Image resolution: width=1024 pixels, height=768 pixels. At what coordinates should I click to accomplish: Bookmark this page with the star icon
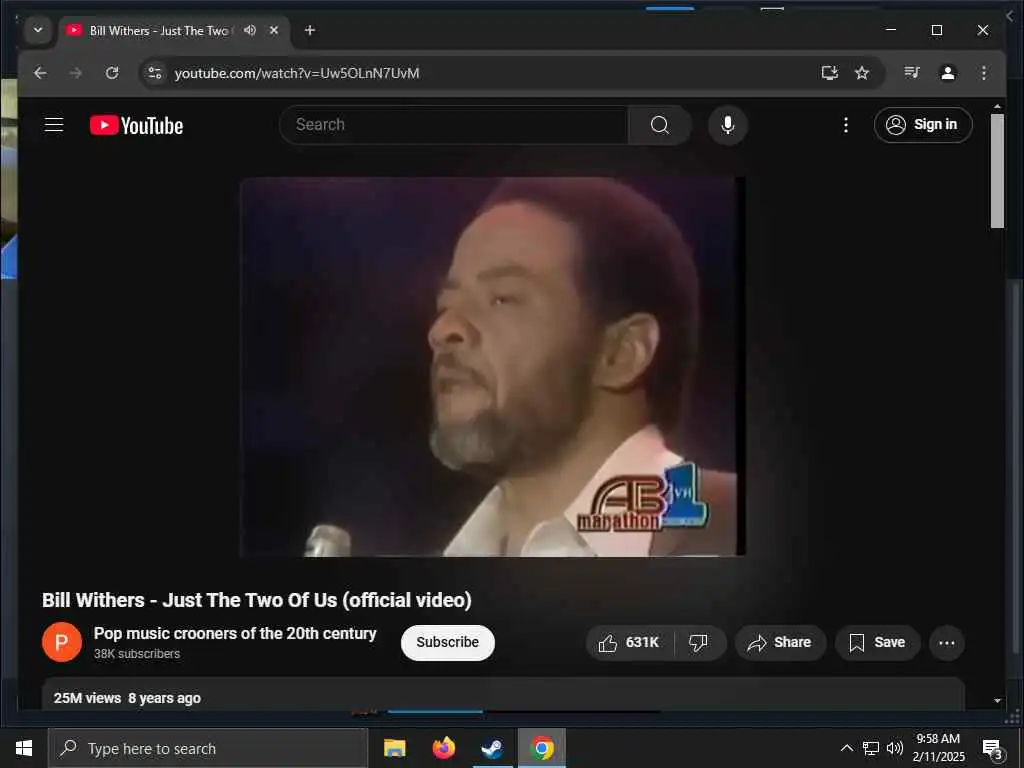tap(862, 73)
